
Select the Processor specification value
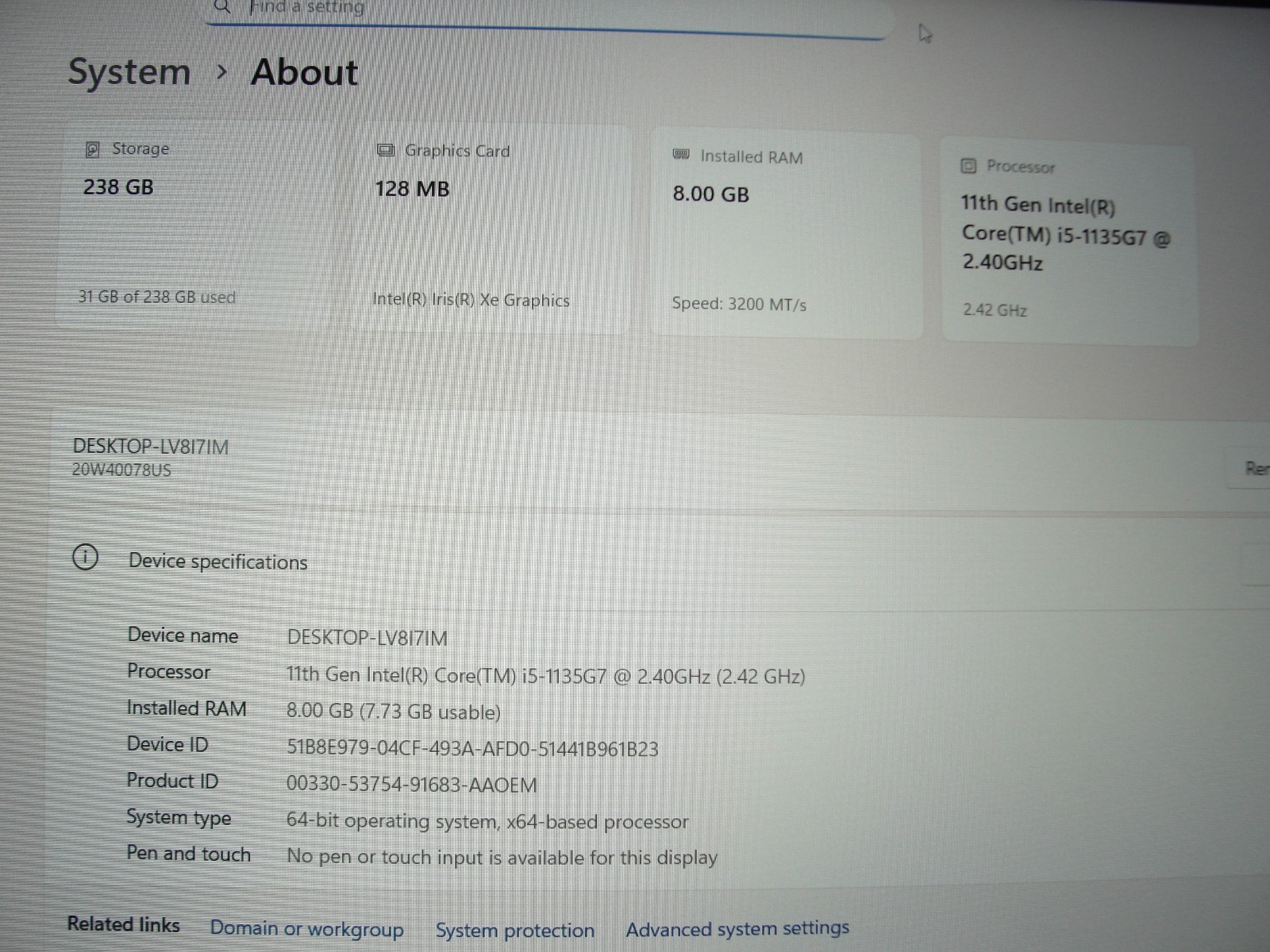545,676
